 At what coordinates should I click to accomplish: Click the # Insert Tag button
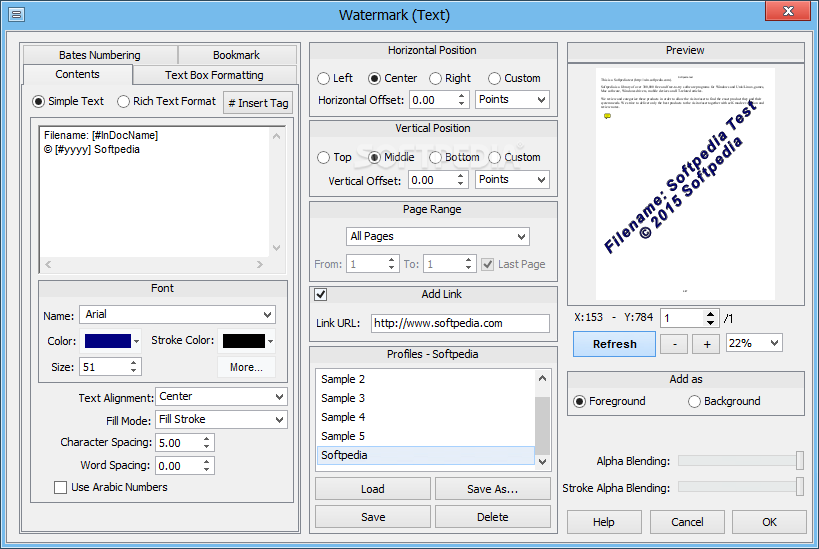point(258,103)
